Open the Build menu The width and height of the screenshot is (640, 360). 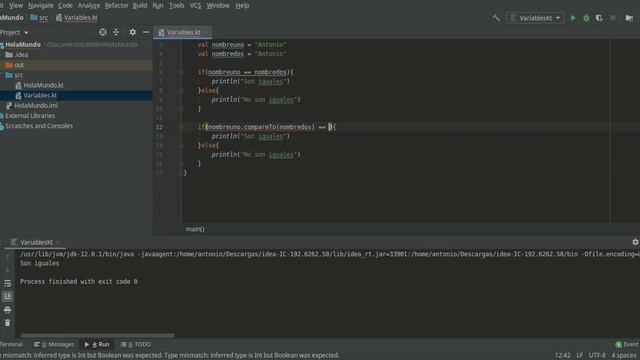(140, 6)
